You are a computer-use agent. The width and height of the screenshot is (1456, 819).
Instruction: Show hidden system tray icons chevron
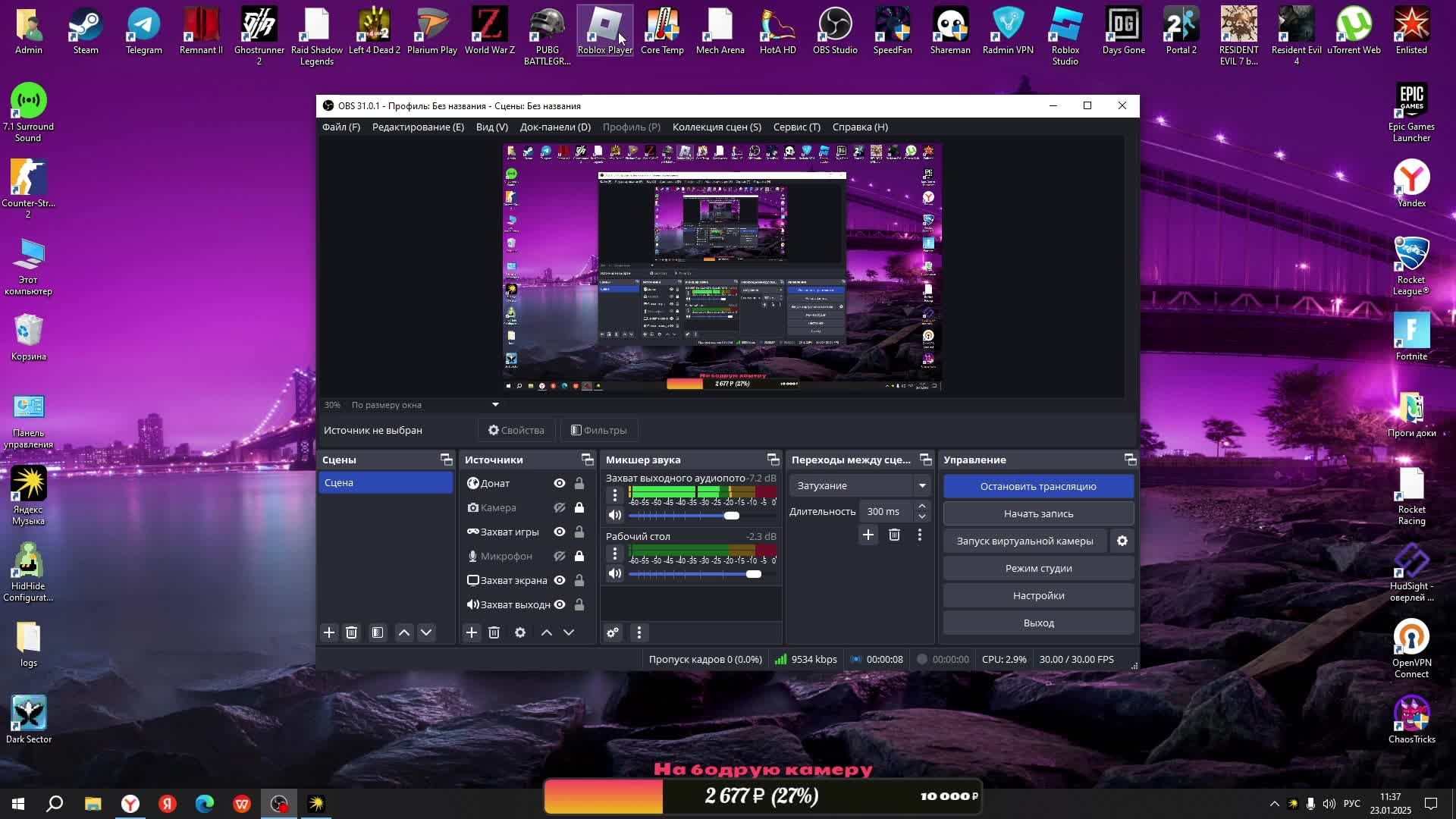1274,804
